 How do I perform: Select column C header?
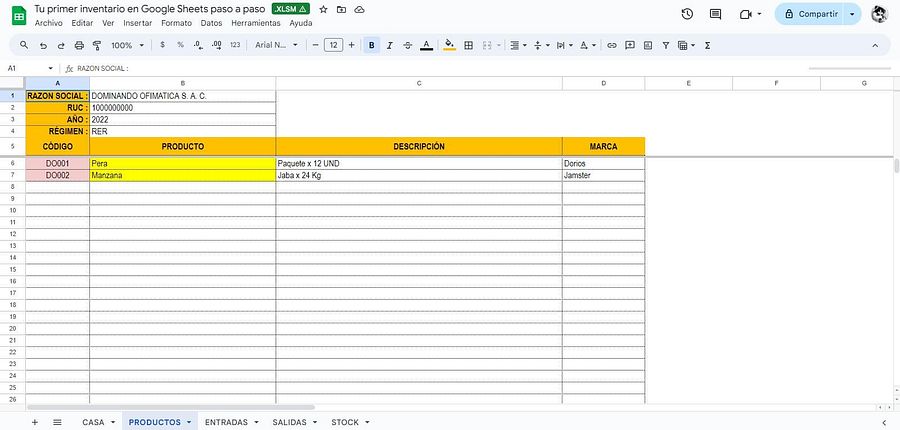[x=419, y=83]
